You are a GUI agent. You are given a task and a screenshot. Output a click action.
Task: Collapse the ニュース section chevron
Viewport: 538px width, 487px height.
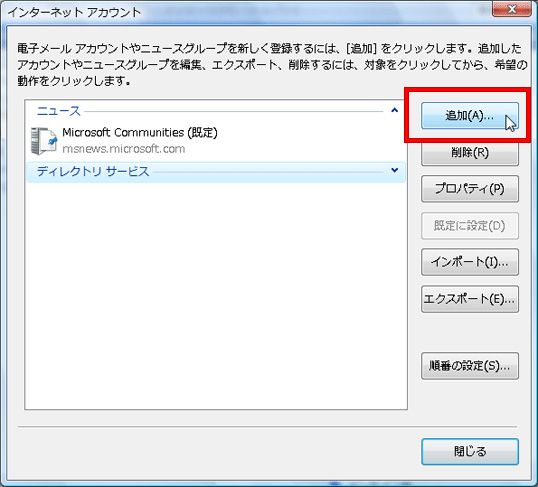click(x=395, y=111)
